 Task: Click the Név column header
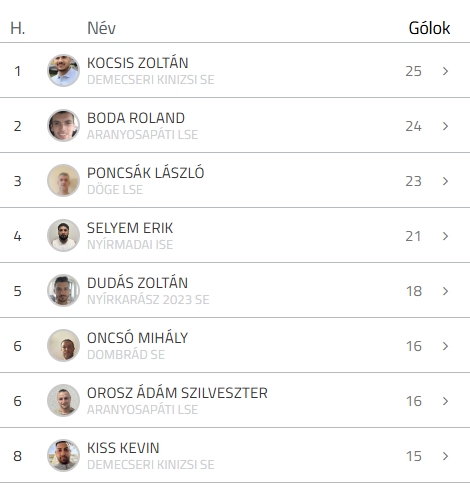click(x=101, y=28)
